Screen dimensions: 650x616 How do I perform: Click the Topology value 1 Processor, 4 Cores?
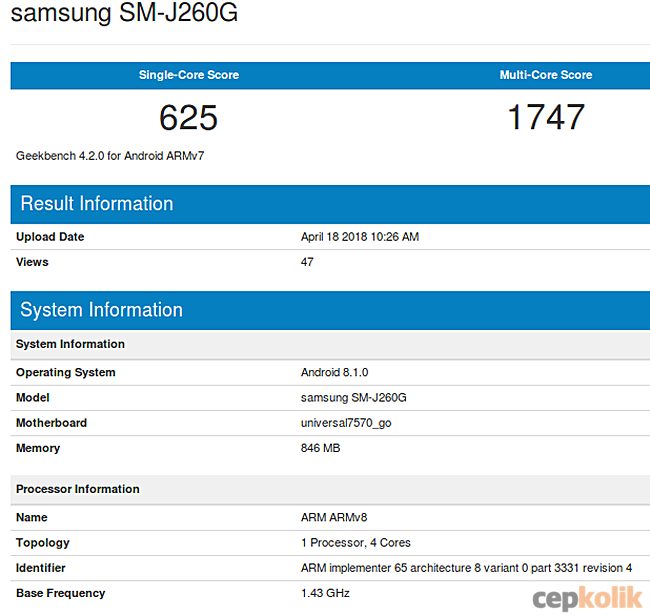355,543
